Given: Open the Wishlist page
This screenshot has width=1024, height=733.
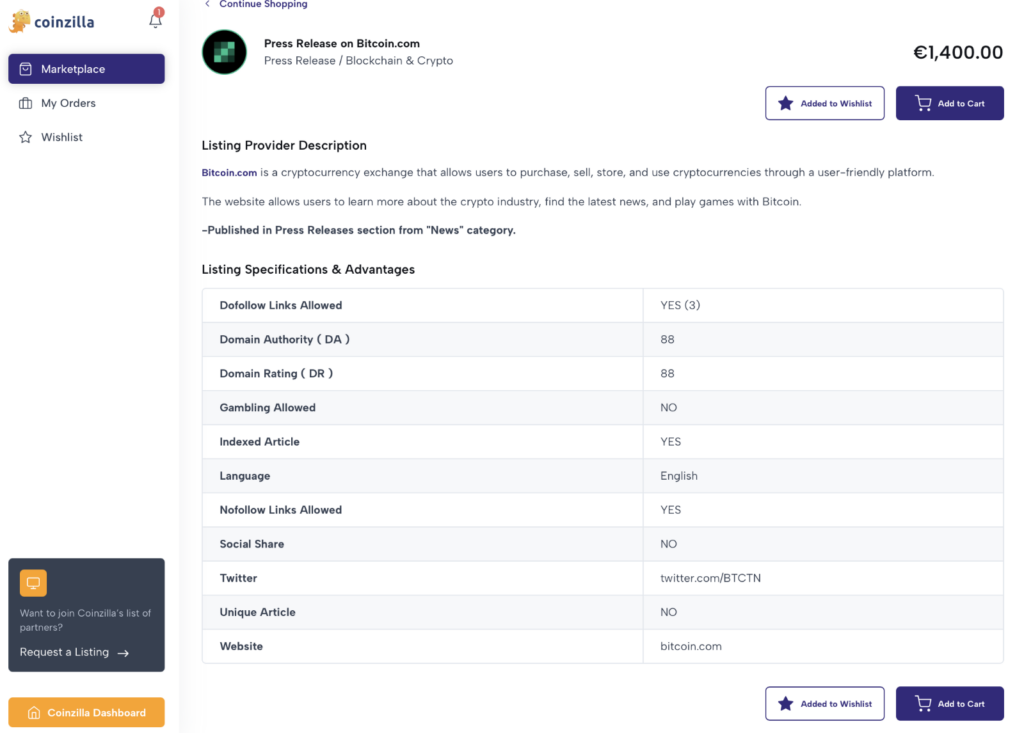Looking at the screenshot, I should pos(61,137).
